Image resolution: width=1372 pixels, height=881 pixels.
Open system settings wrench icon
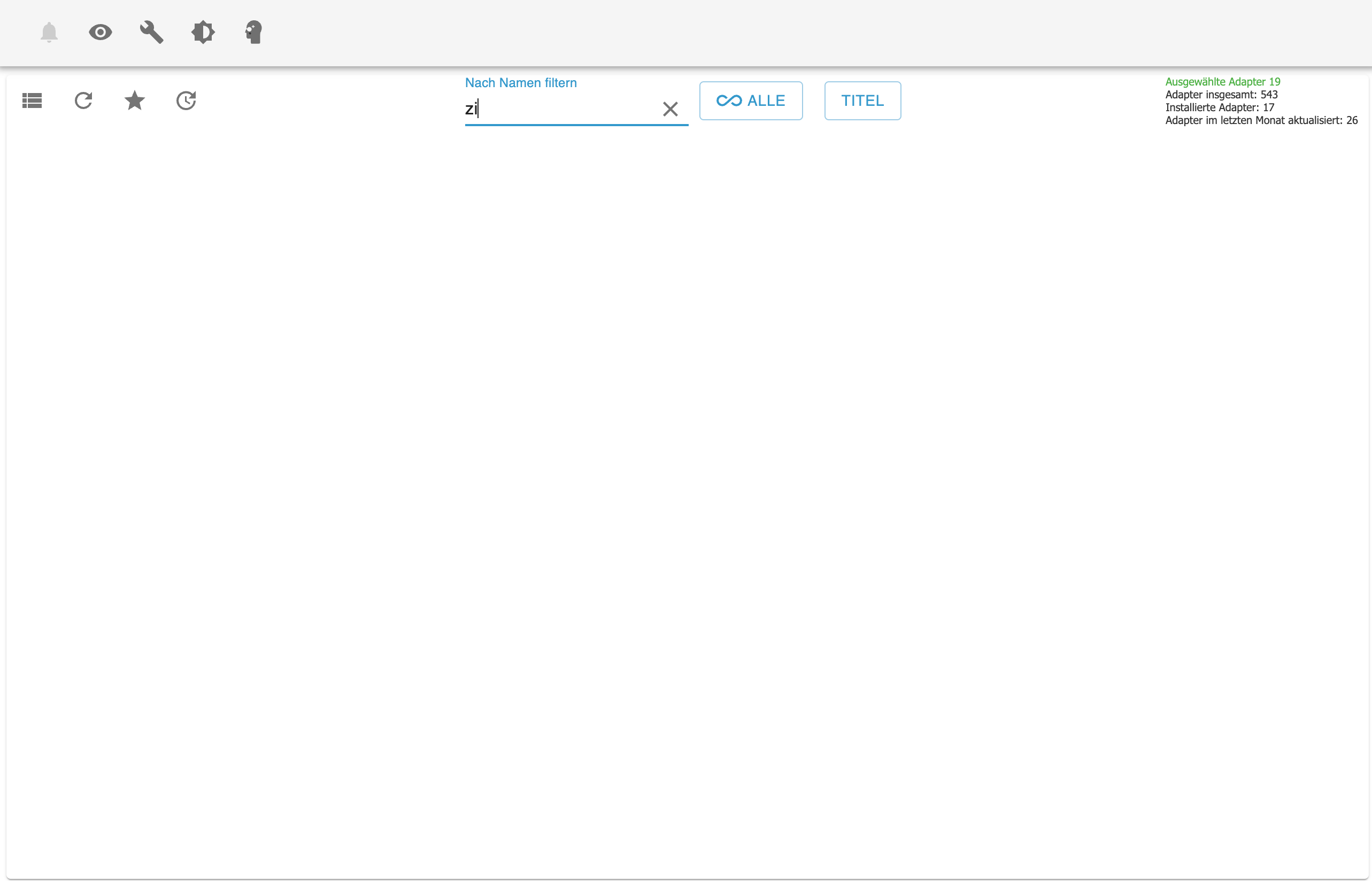pos(152,32)
